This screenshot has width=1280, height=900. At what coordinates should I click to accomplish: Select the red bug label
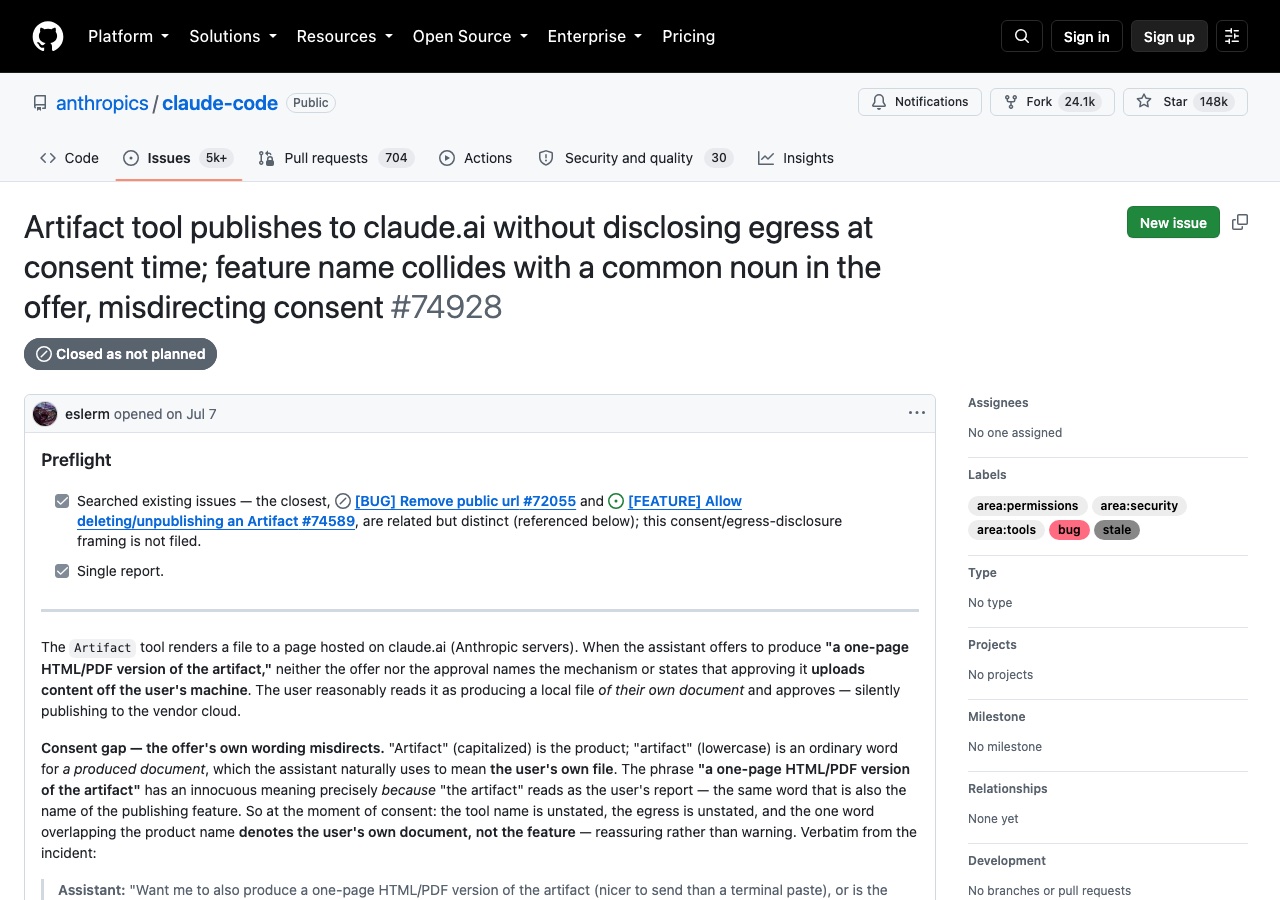pos(1069,529)
